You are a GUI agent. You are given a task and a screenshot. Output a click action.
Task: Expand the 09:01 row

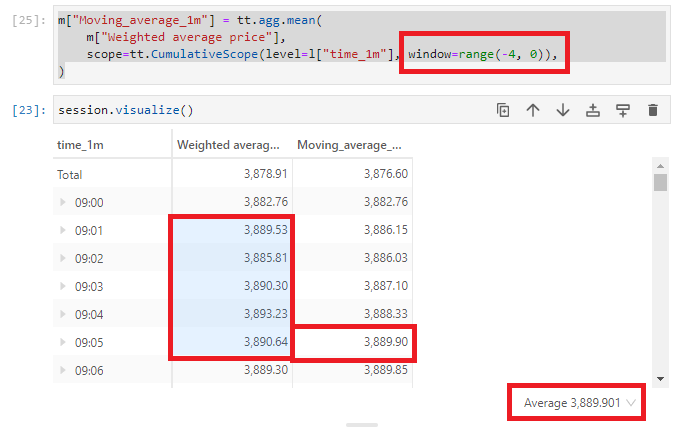pos(63,230)
